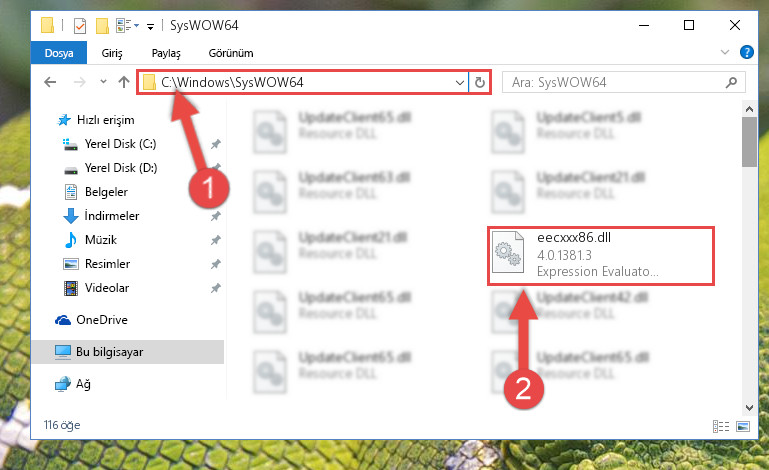Image resolution: width=769 pixels, height=470 pixels.
Task: Switch to details view layout icon
Action: pyautogui.click(x=721, y=426)
